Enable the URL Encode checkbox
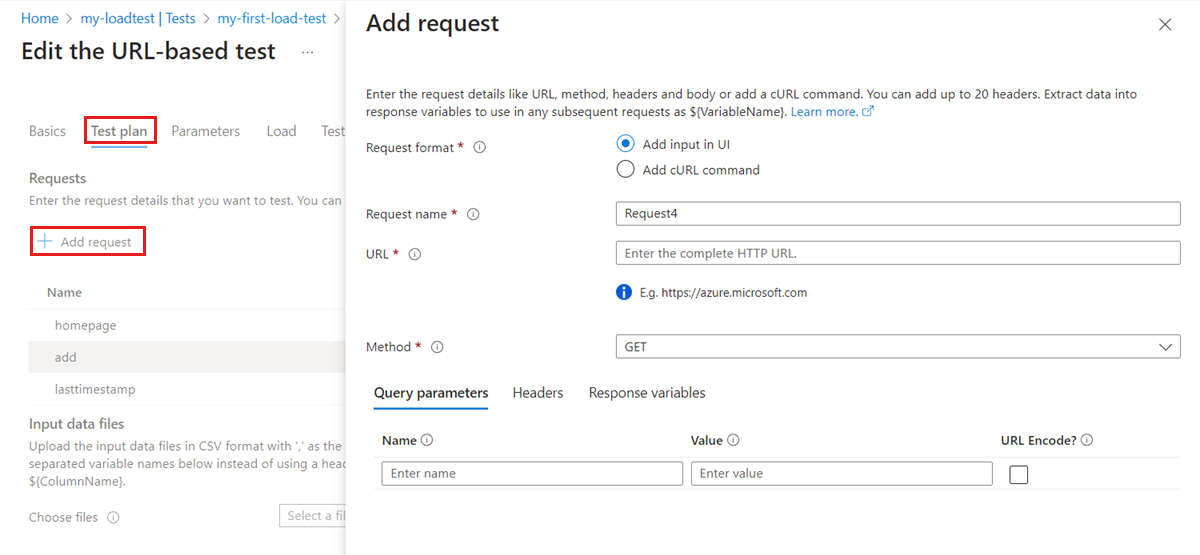 point(1018,474)
